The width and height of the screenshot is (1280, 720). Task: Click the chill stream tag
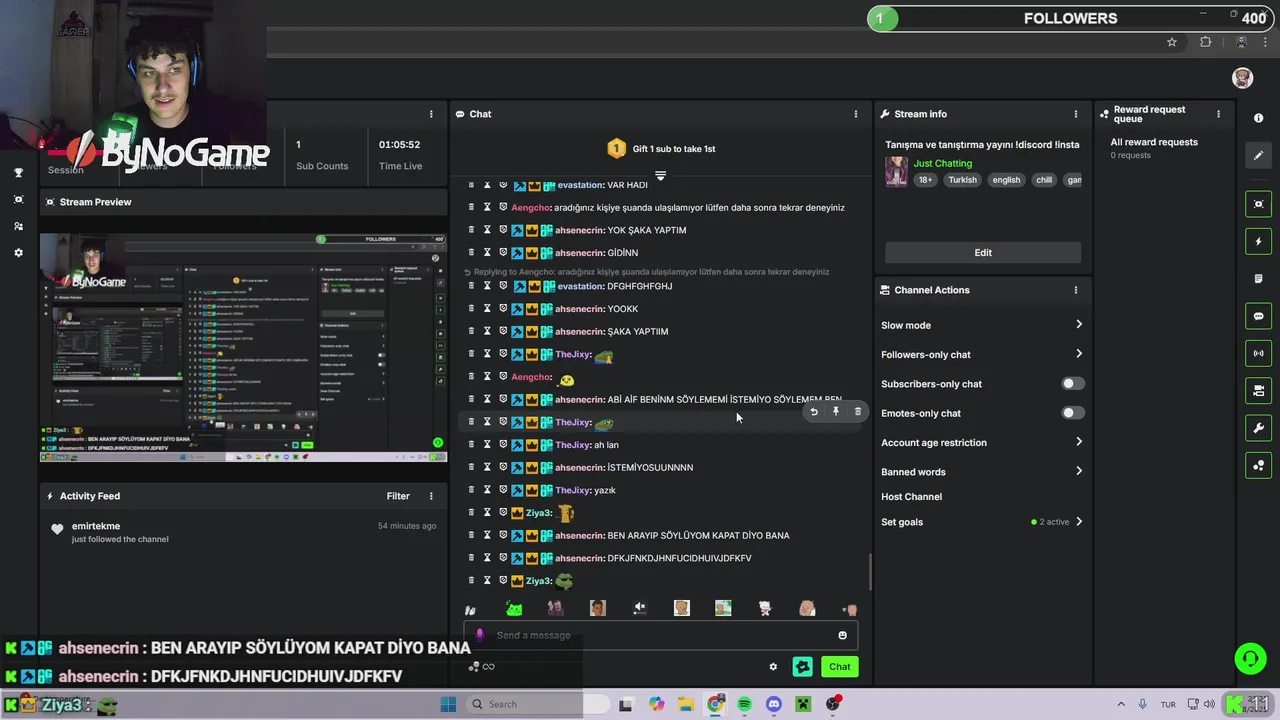coord(1044,180)
